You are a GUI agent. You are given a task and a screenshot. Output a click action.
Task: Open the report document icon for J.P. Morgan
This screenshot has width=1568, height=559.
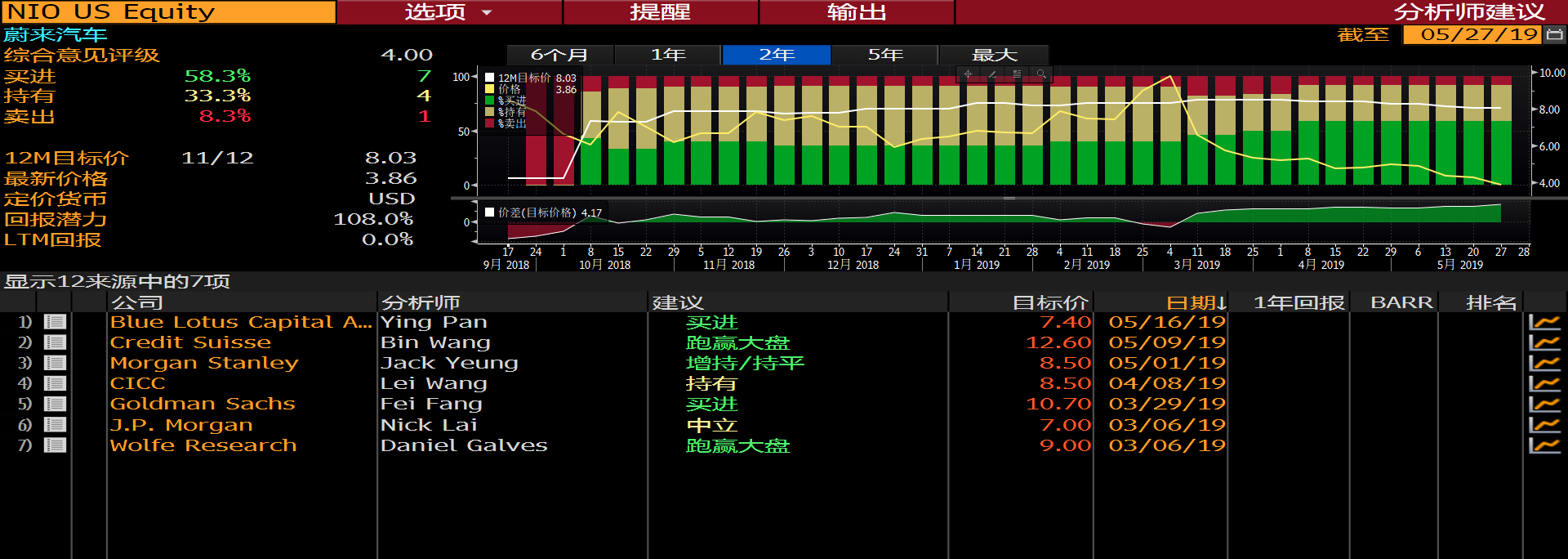point(55,425)
